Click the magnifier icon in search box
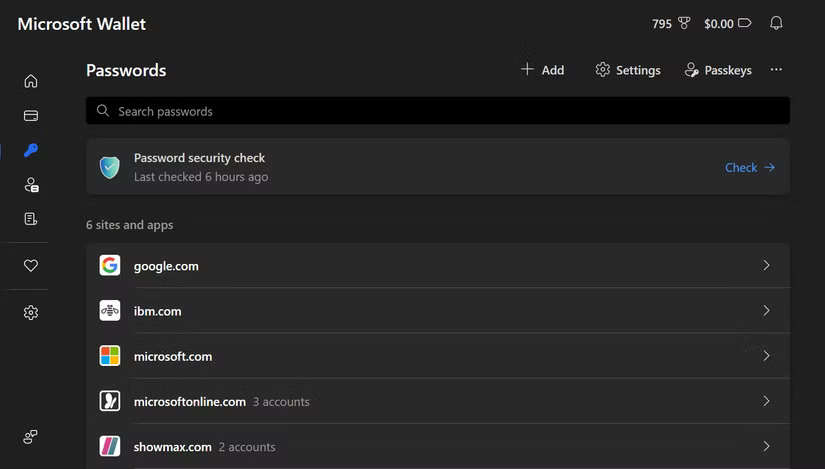 tap(103, 111)
